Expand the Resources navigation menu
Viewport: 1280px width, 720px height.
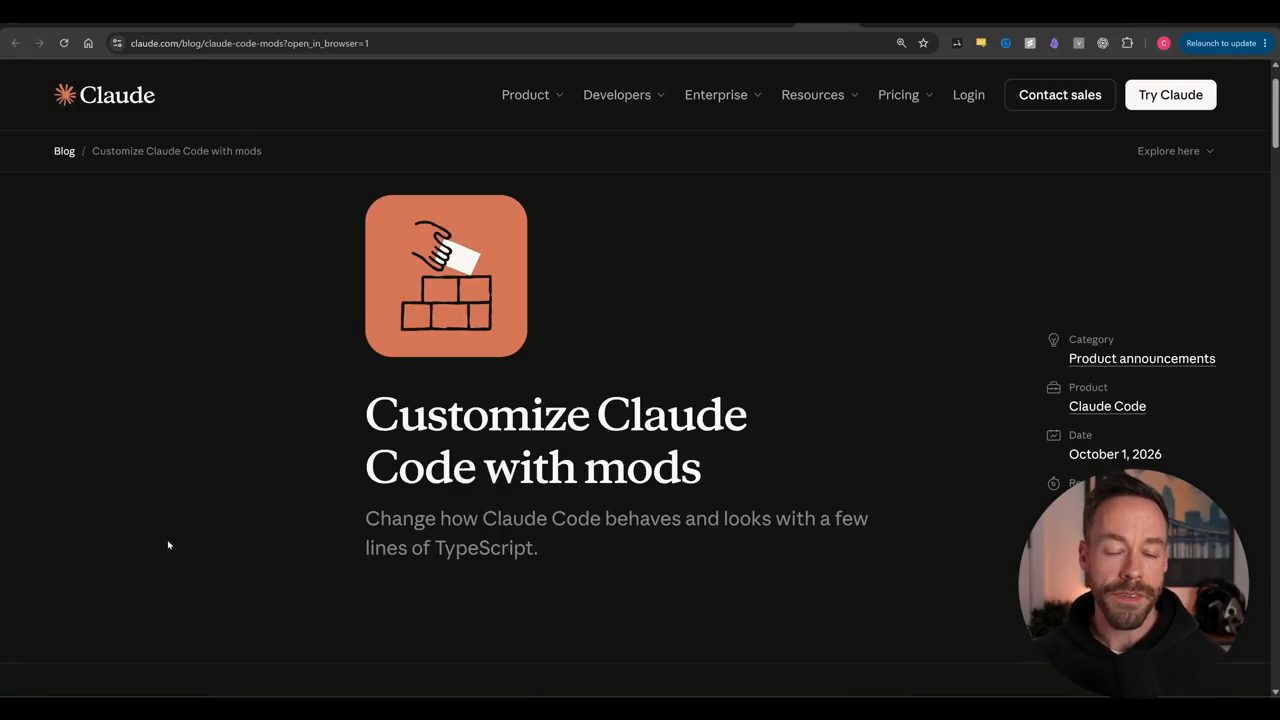pos(820,95)
